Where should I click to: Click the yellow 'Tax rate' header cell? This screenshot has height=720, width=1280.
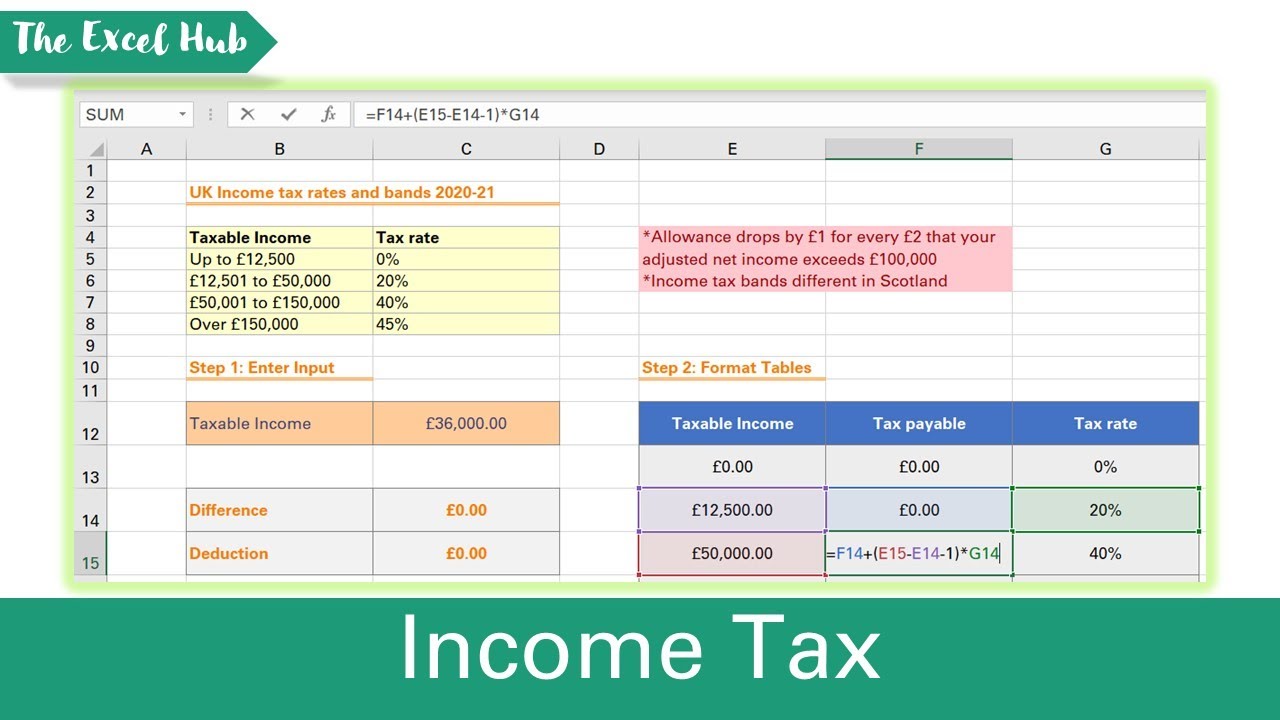(x=466, y=237)
